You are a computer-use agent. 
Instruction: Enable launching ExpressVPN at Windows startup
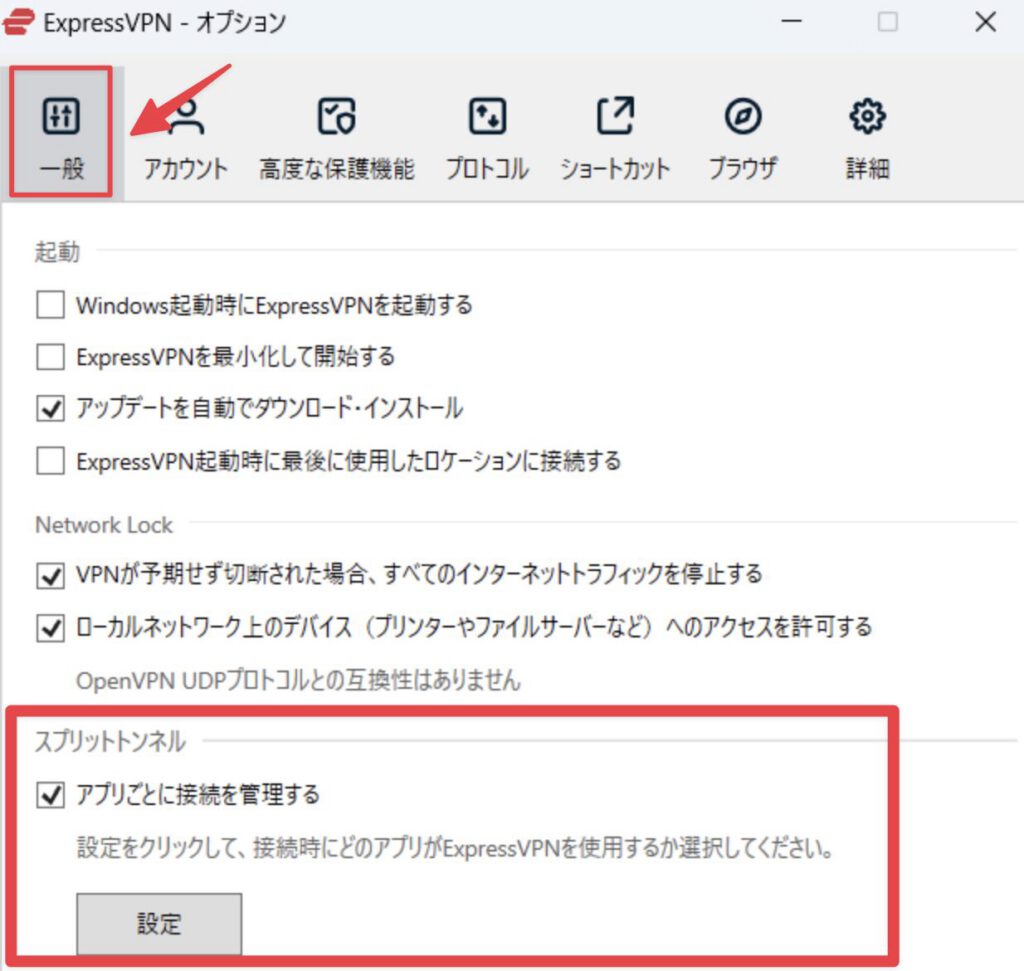(49, 305)
